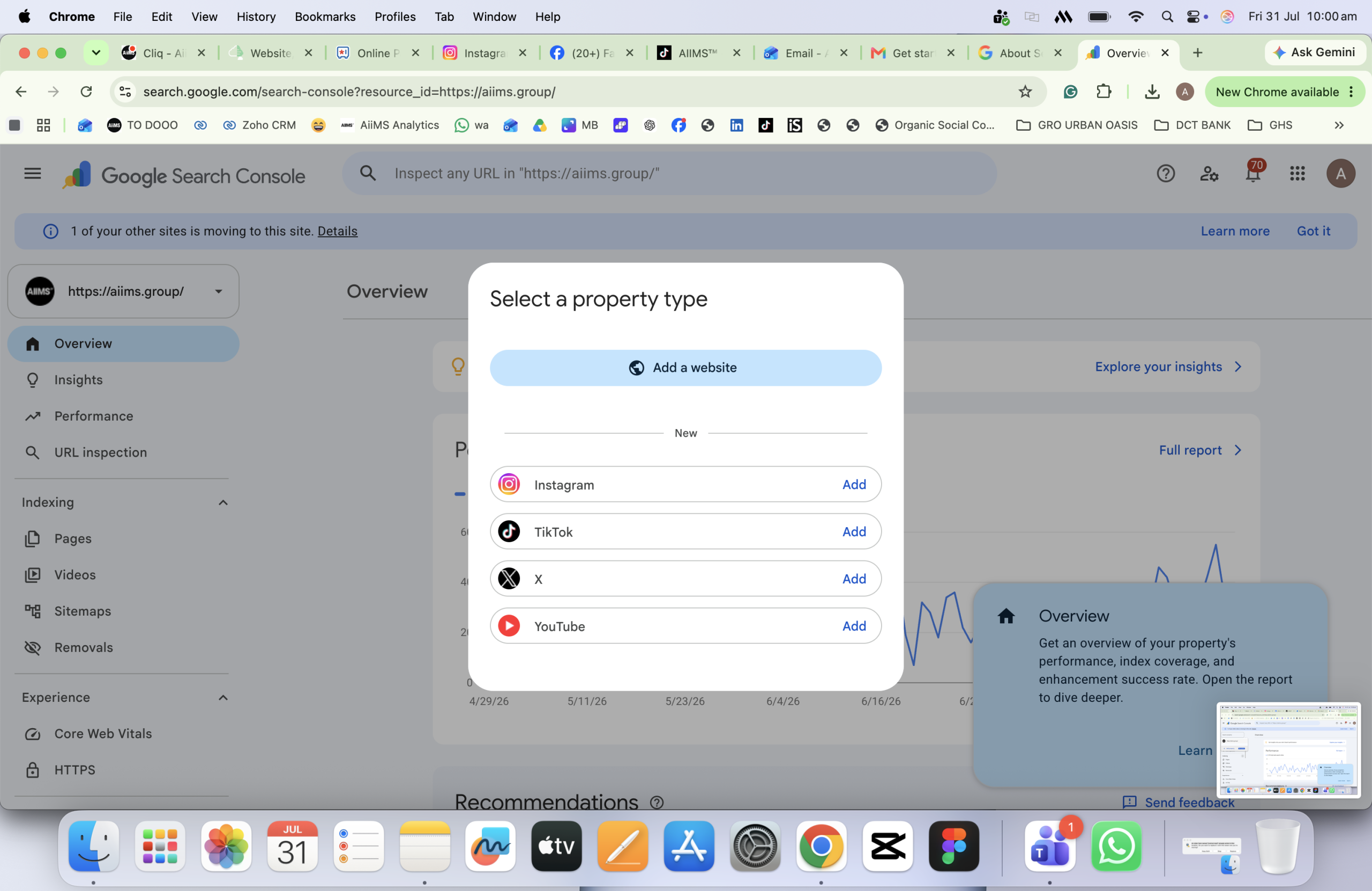The height and width of the screenshot is (891, 1372).
Task: Open Chrome extensions puzzle icon
Action: pos(1104,92)
